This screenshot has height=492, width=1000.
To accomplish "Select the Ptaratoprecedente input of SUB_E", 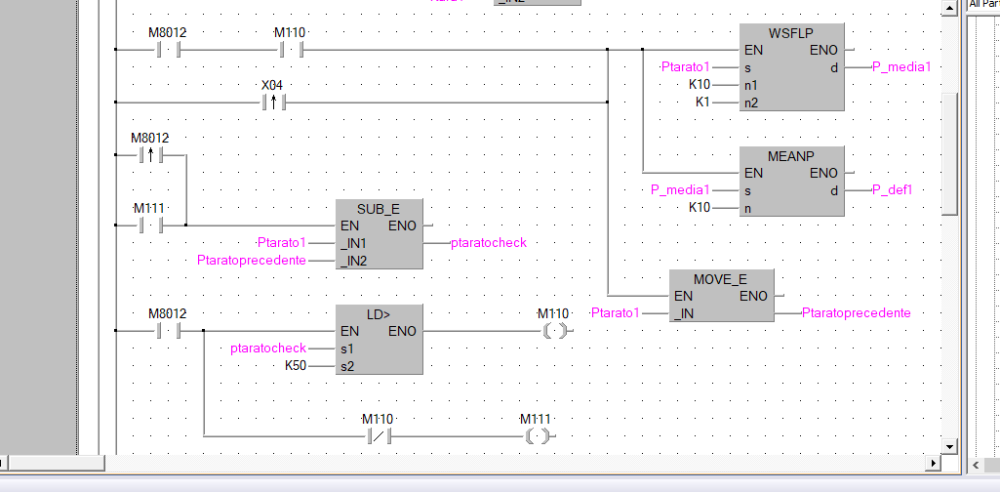I will (x=251, y=260).
